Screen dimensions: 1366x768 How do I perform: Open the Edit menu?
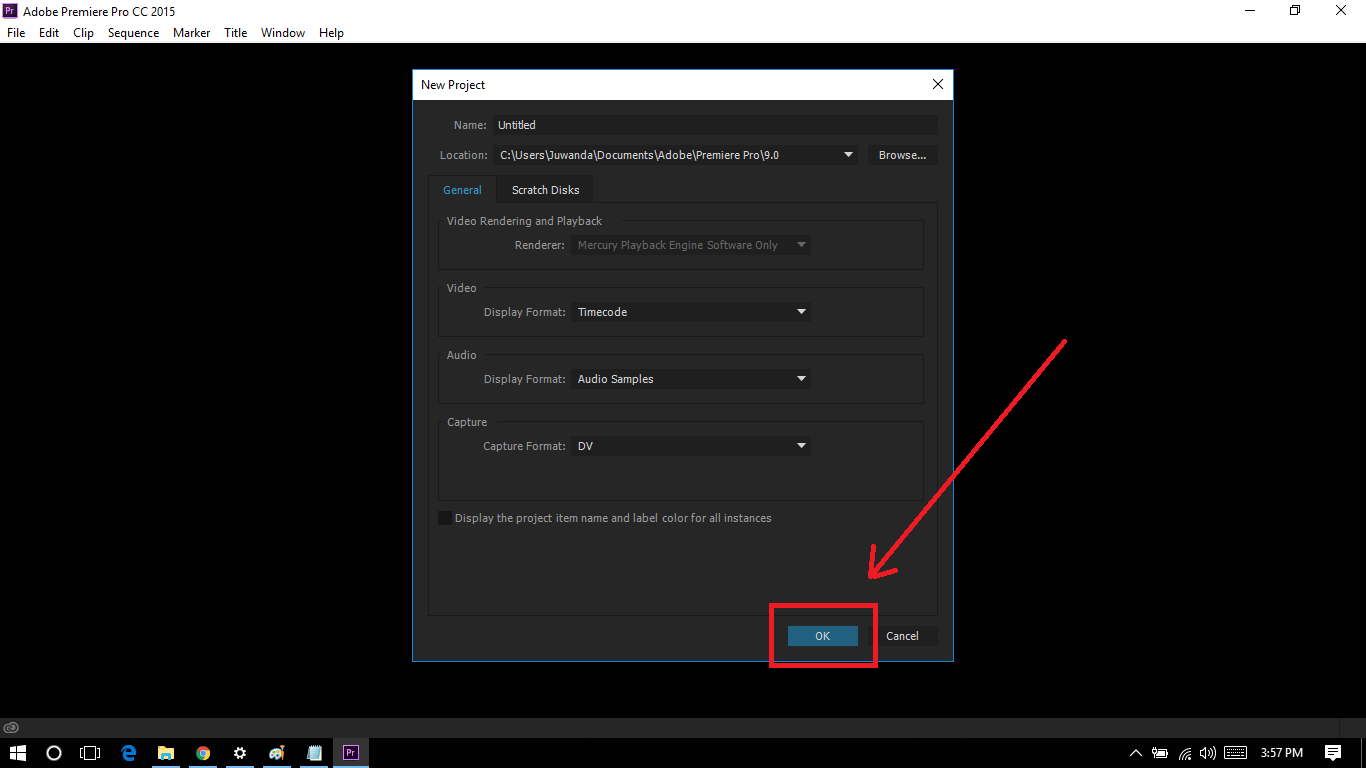pyautogui.click(x=49, y=33)
